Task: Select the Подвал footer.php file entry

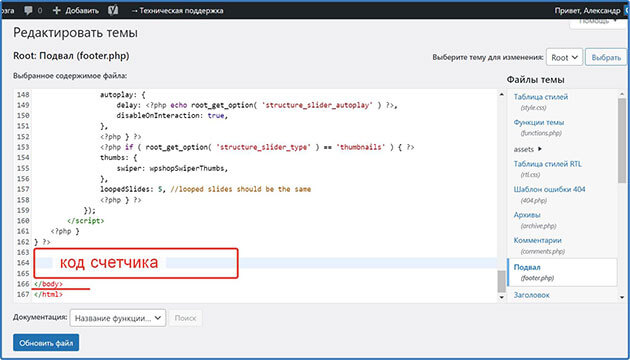Action: click(x=562, y=272)
